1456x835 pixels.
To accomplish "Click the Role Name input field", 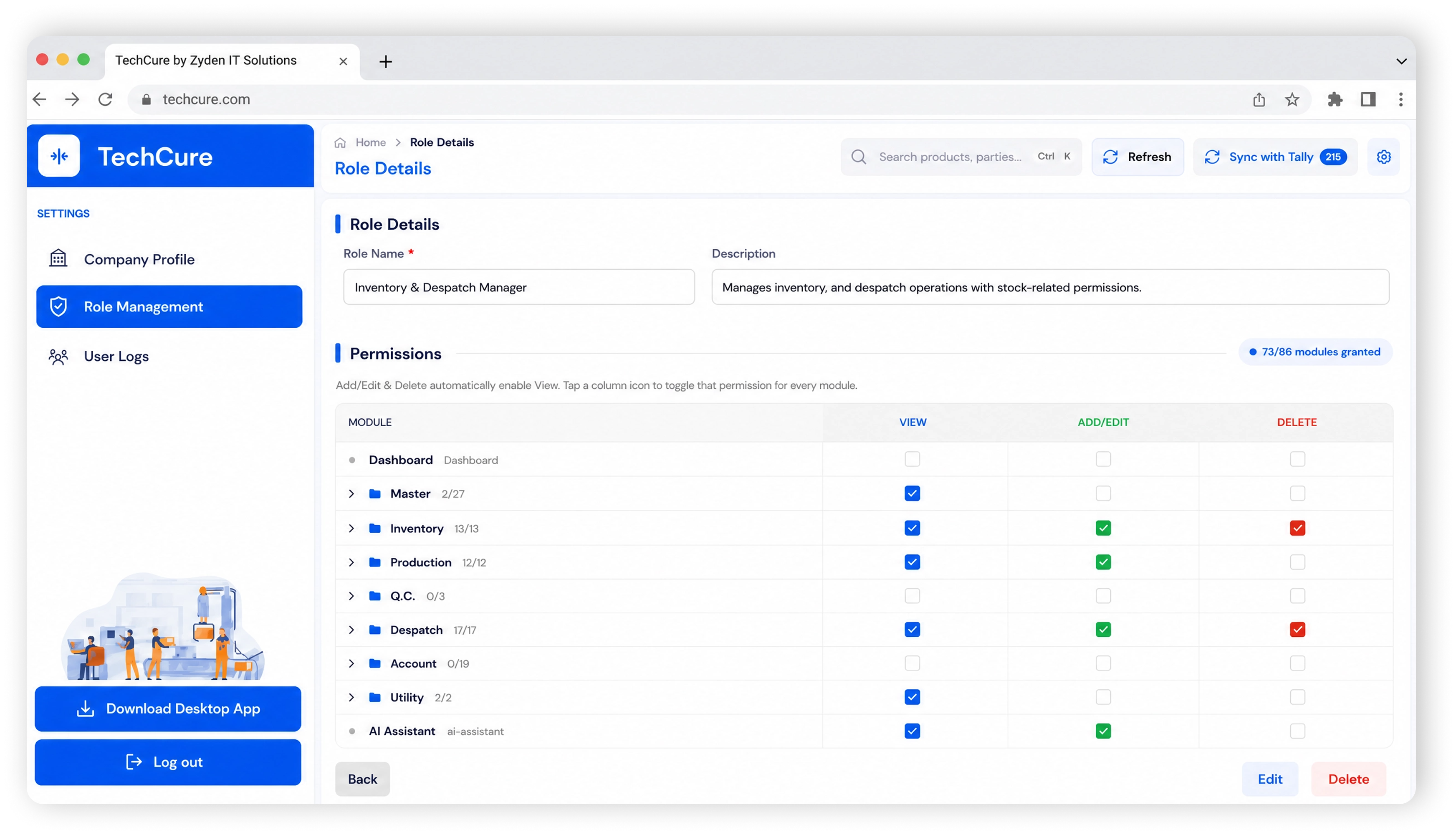I will (x=519, y=287).
